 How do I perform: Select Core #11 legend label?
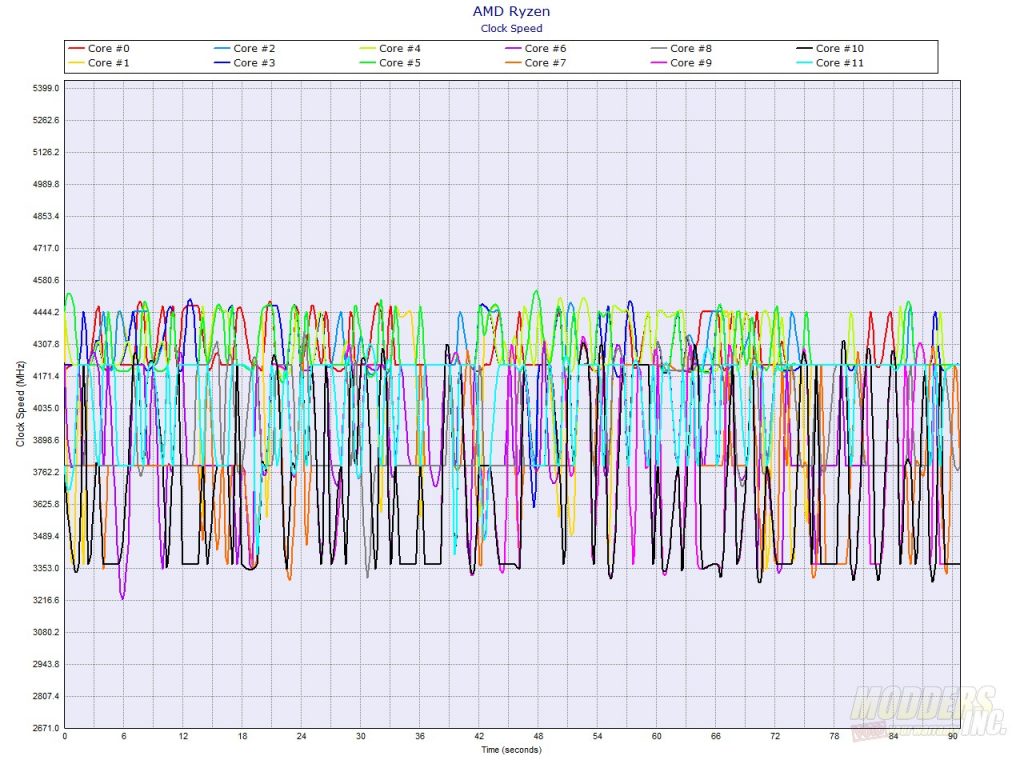[839, 63]
